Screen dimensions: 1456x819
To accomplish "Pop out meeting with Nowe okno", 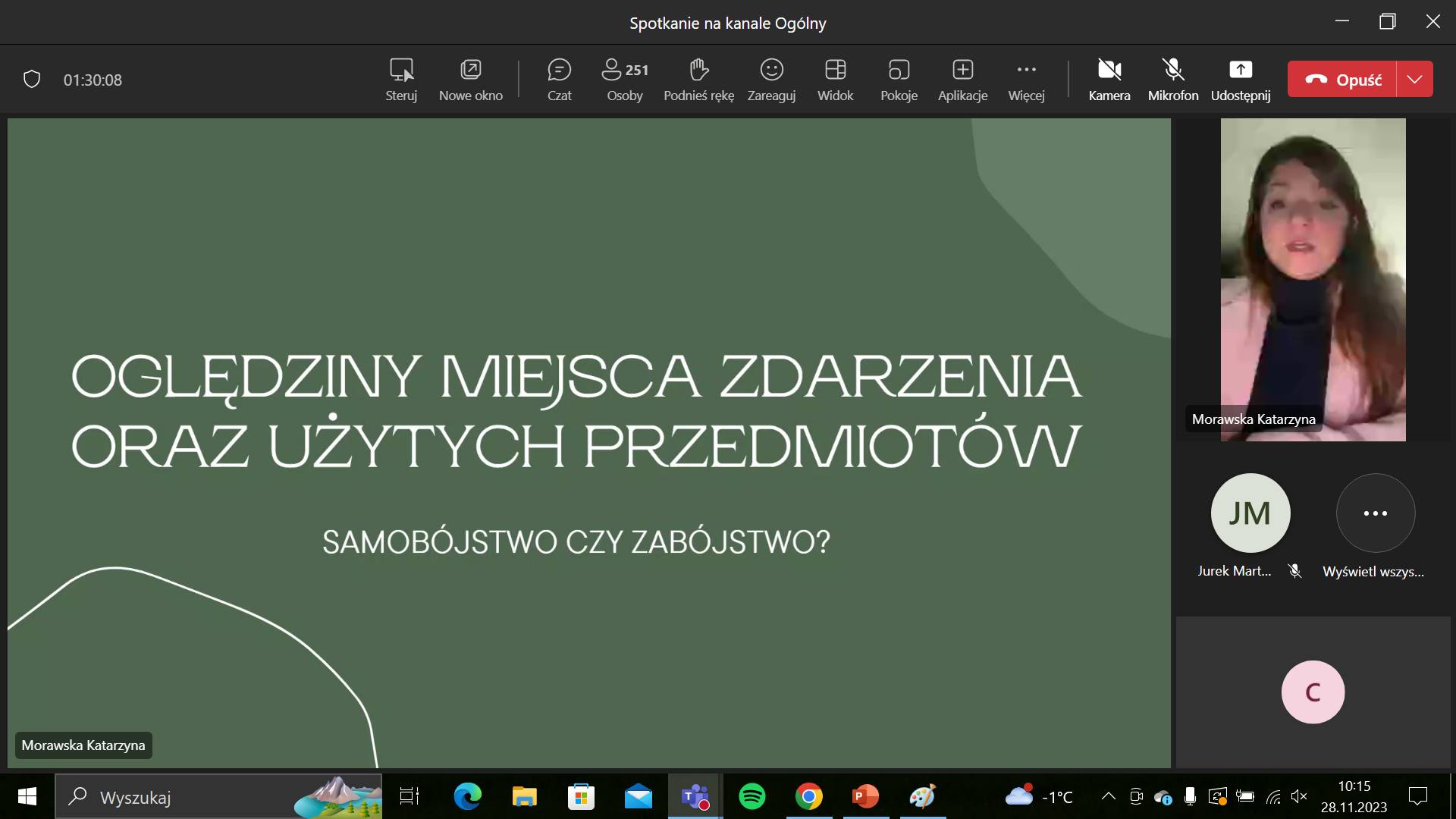I will tap(470, 79).
